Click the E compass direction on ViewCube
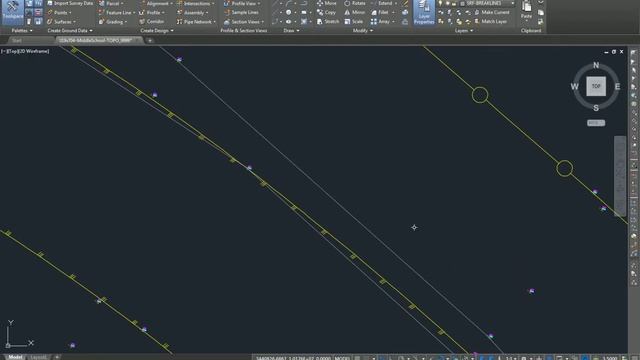This screenshot has height=360, width=640. 617,87
